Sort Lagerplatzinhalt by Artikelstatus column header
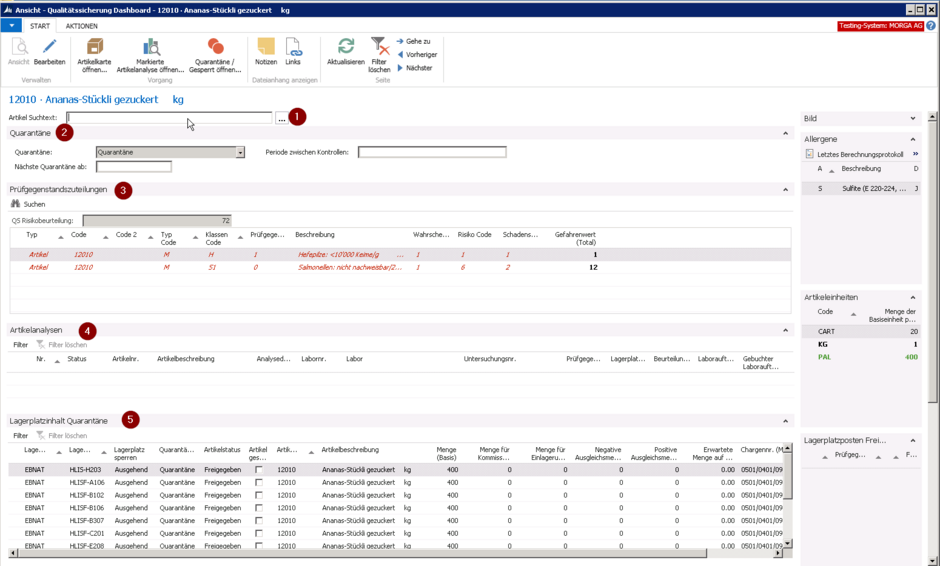The width and height of the screenshot is (940, 566). click(222, 450)
